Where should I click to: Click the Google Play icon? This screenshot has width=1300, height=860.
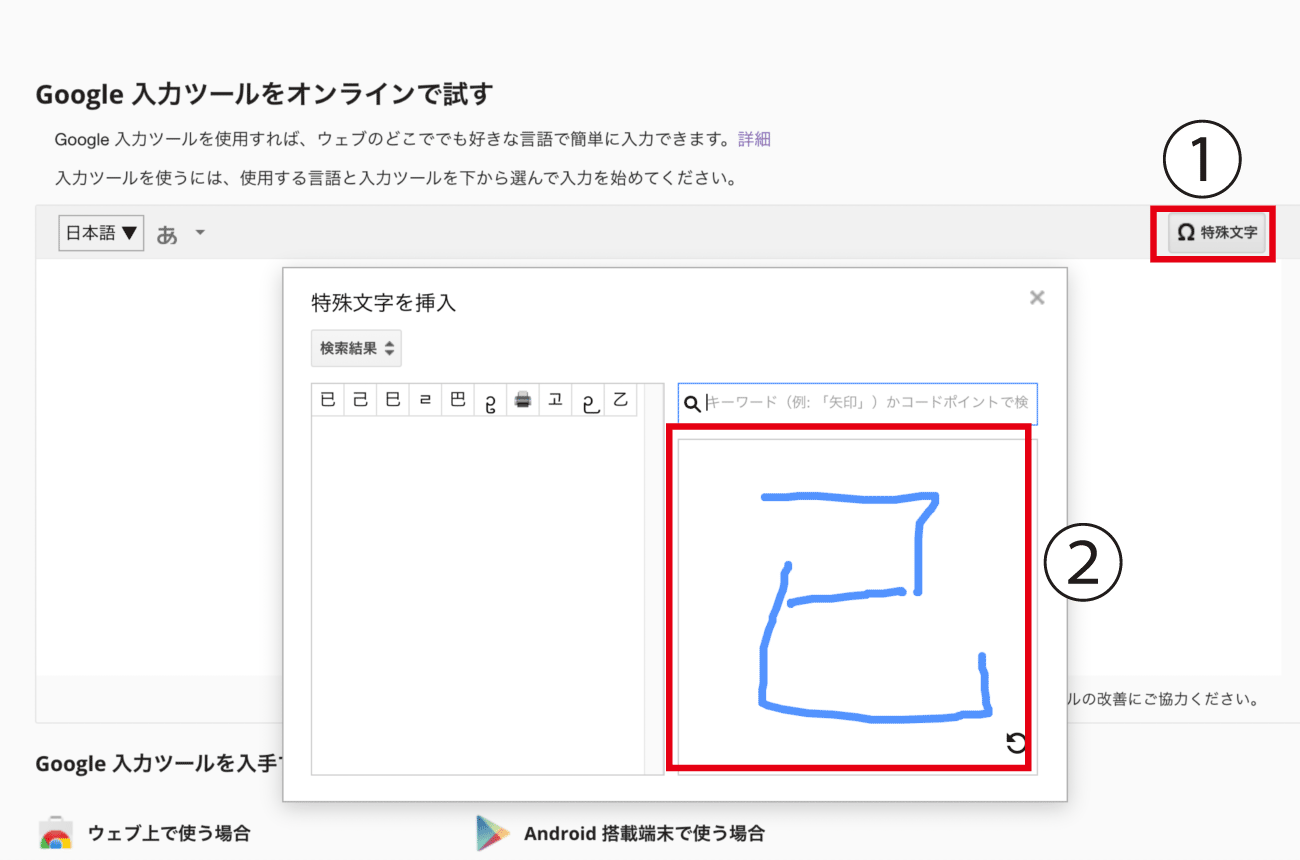click(493, 833)
